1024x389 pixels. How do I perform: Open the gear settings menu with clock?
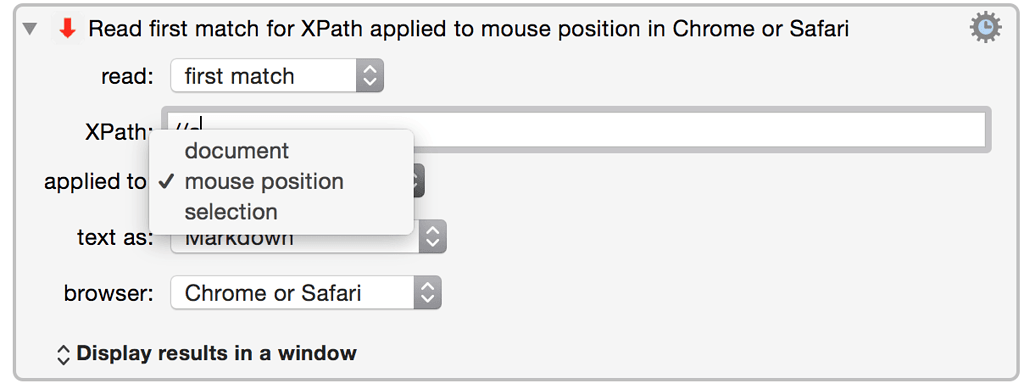click(985, 29)
